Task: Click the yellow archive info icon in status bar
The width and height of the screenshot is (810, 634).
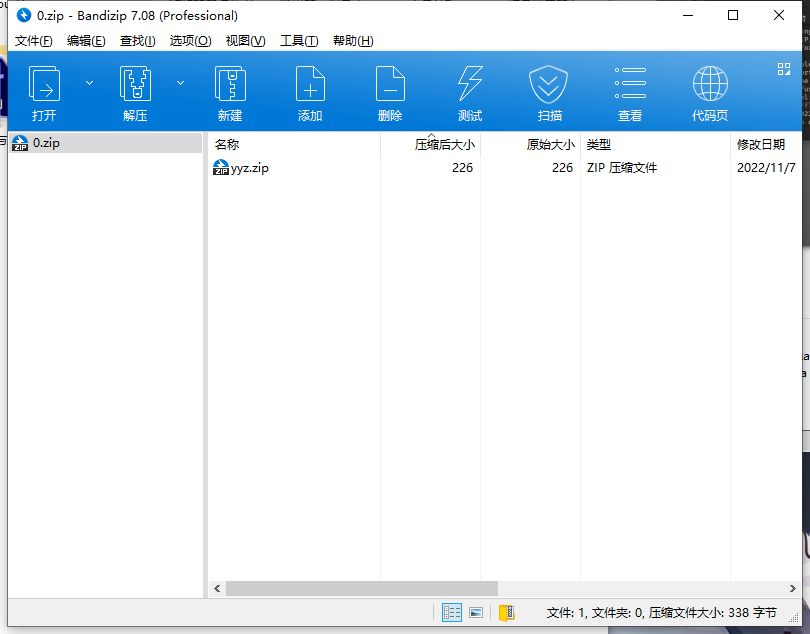Action: click(x=507, y=613)
